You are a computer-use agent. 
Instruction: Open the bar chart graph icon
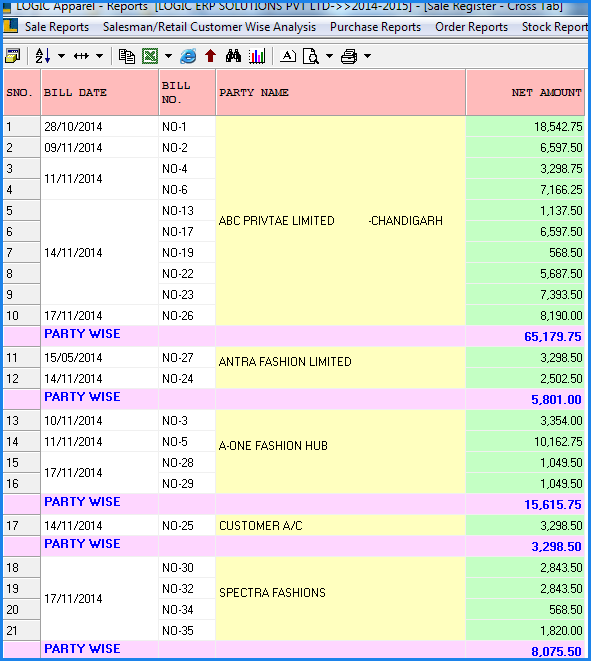(257, 56)
